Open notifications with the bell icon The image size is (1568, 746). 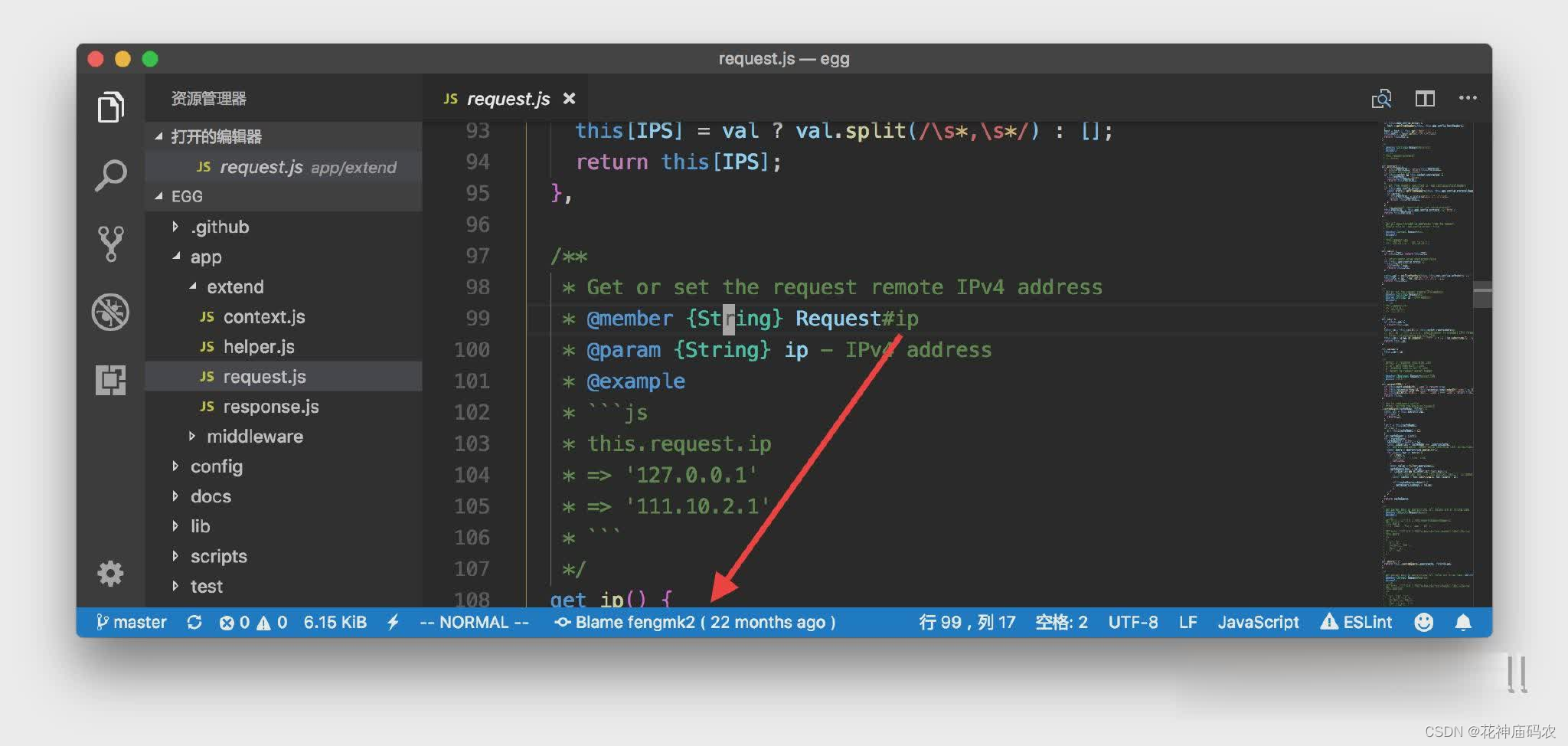click(1463, 622)
